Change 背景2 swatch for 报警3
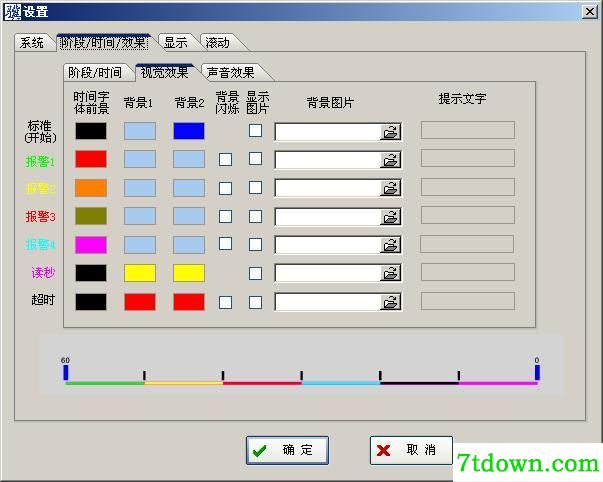This screenshot has width=603, height=482. (189, 216)
